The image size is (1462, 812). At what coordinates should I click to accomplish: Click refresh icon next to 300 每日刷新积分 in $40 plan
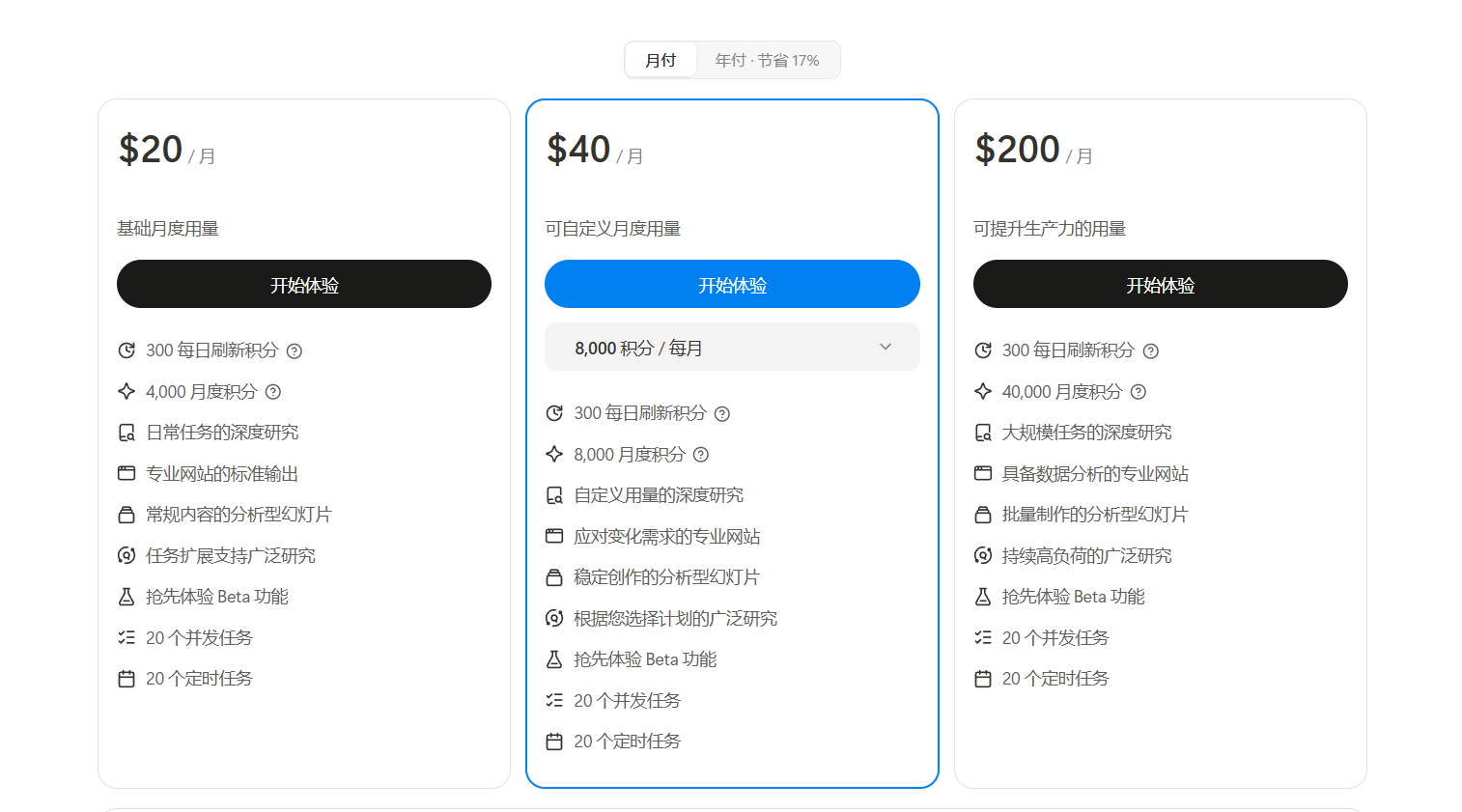point(554,413)
